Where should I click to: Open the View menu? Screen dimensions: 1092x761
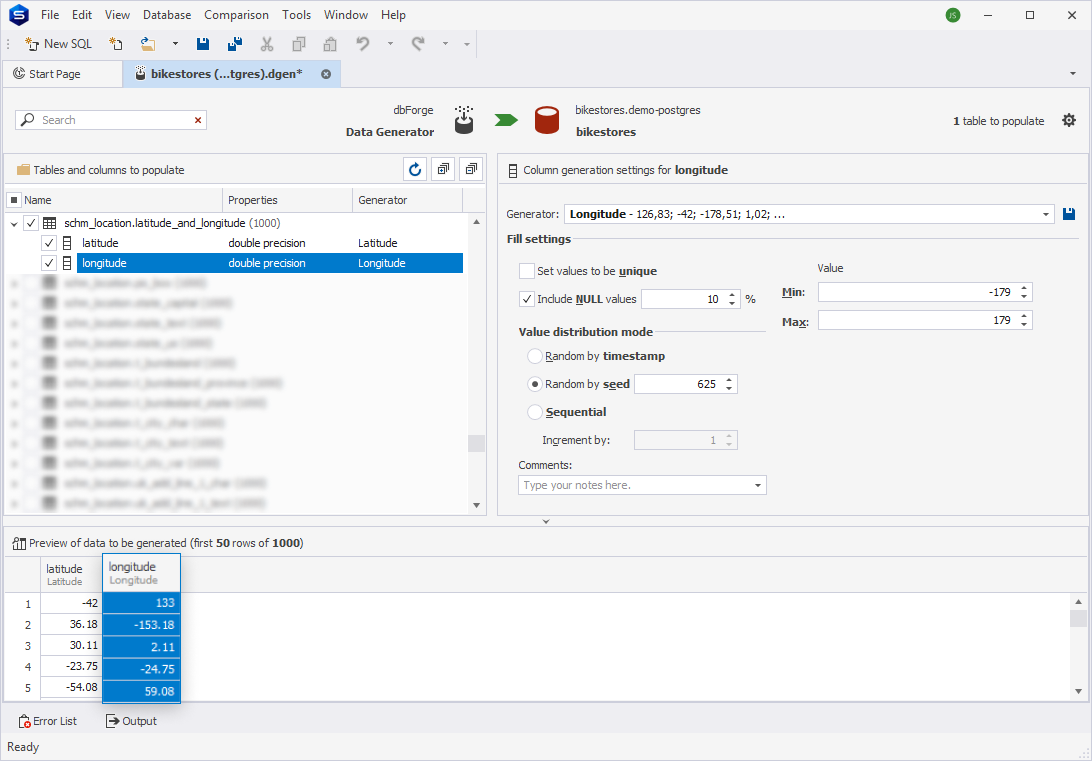click(117, 15)
